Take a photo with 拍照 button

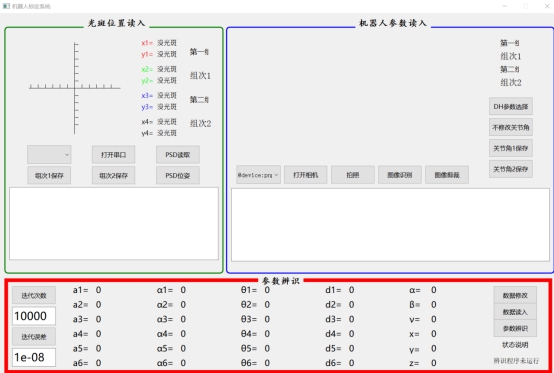pyautogui.click(x=353, y=174)
